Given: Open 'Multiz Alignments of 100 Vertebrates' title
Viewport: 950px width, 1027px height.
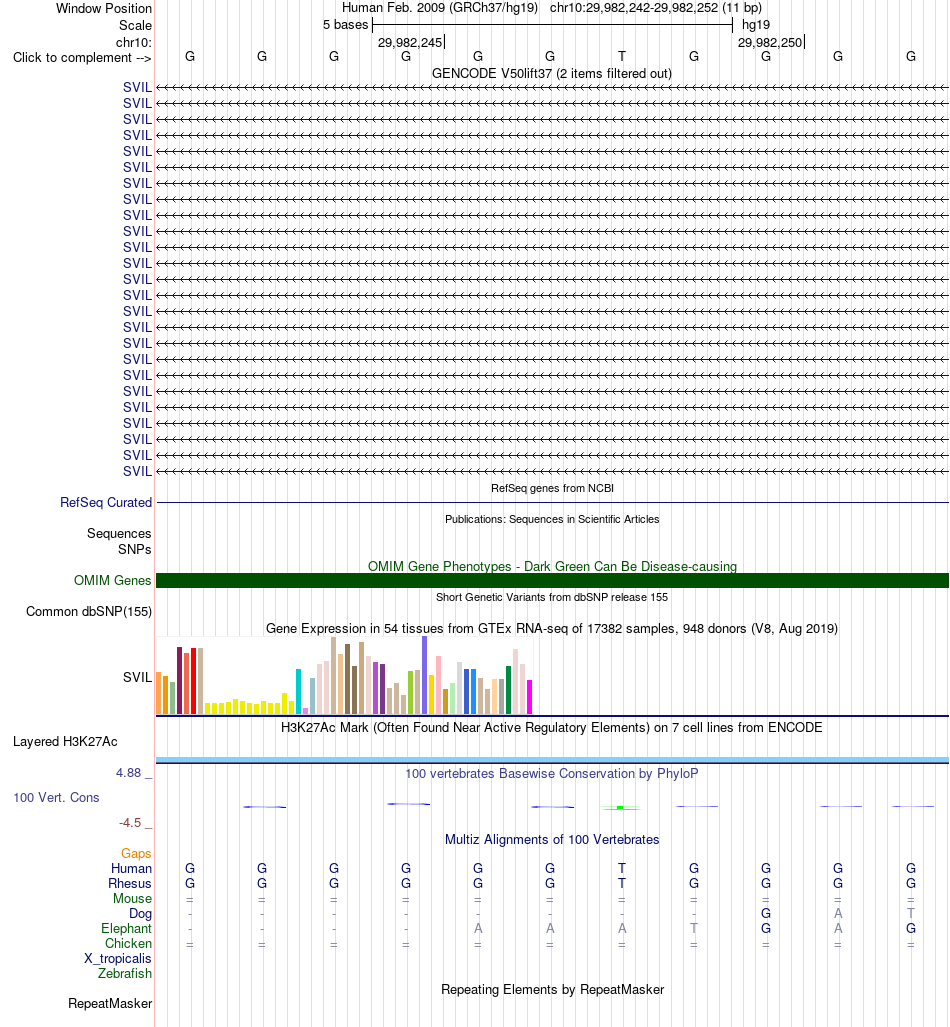Looking at the screenshot, I should (x=552, y=839).
